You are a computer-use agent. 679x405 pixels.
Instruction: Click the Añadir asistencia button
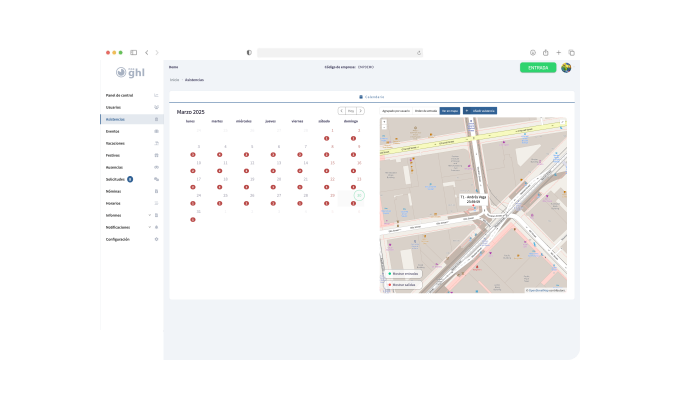[x=480, y=111]
